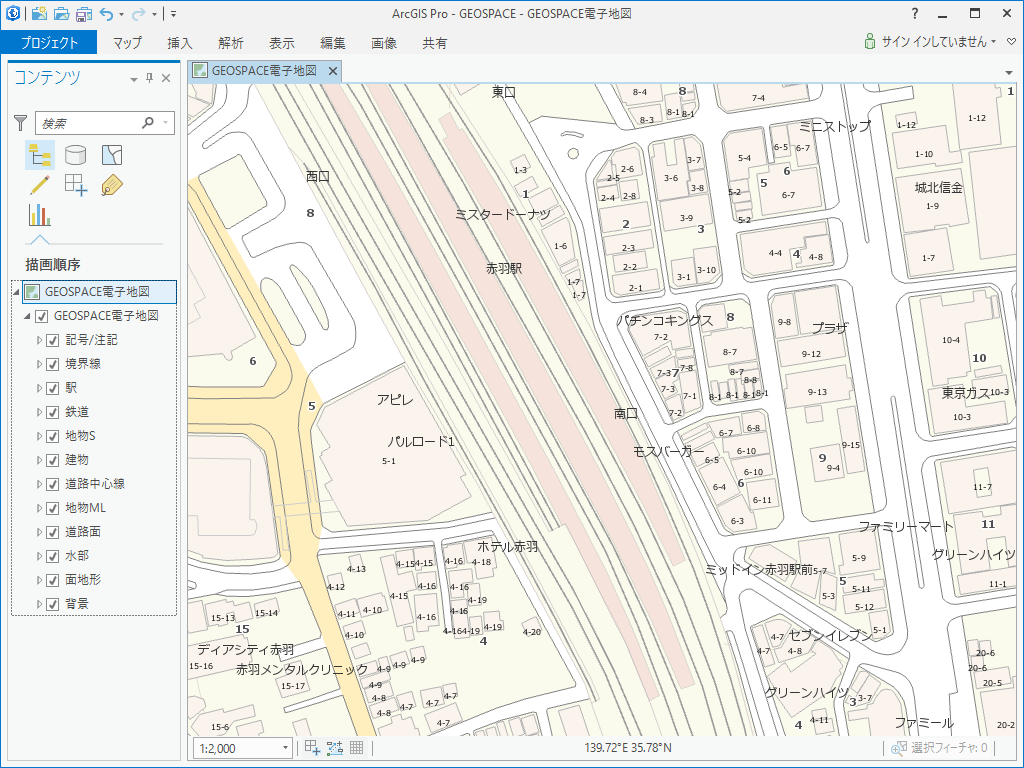This screenshot has width=1024, height=768.
Task: Save the project from the quick access toolbar
Action: coord(84,13)
